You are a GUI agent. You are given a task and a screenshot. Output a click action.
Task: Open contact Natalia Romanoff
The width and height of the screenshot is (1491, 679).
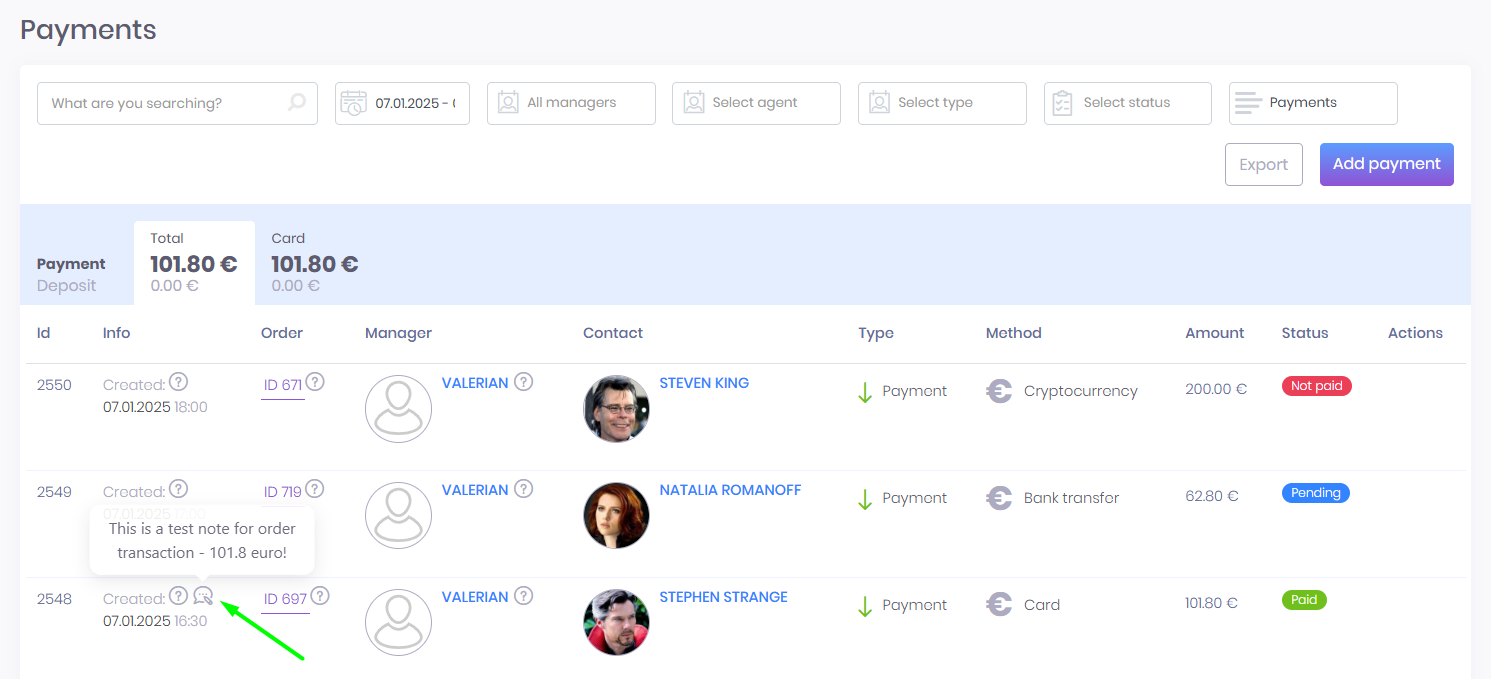pos(730,490)
